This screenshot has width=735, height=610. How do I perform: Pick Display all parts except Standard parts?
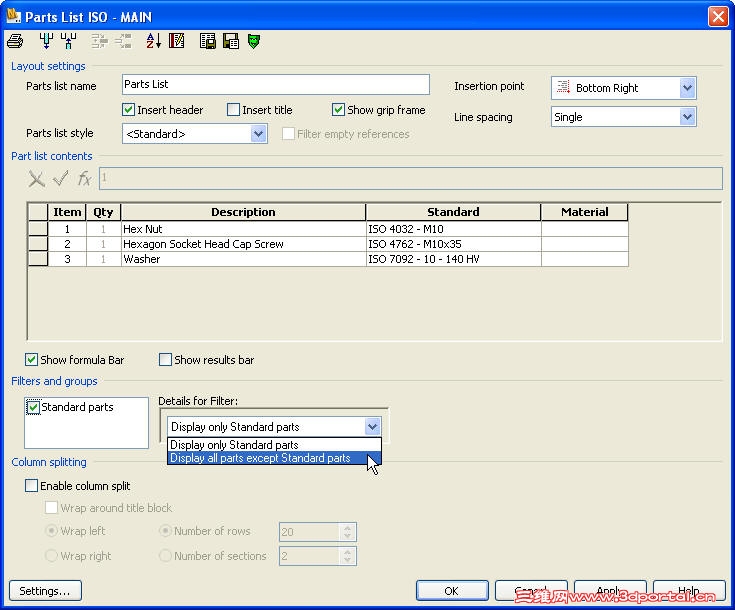click(x=274, y=458)
